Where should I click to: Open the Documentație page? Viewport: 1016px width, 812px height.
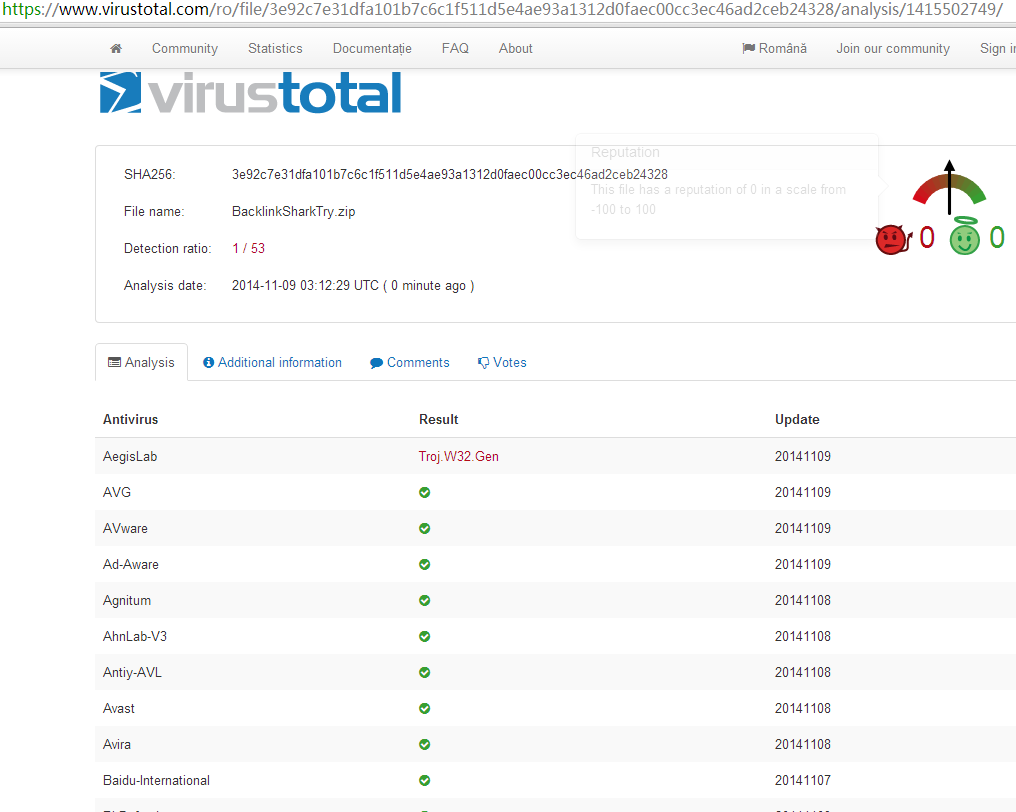tap(372, 49)
